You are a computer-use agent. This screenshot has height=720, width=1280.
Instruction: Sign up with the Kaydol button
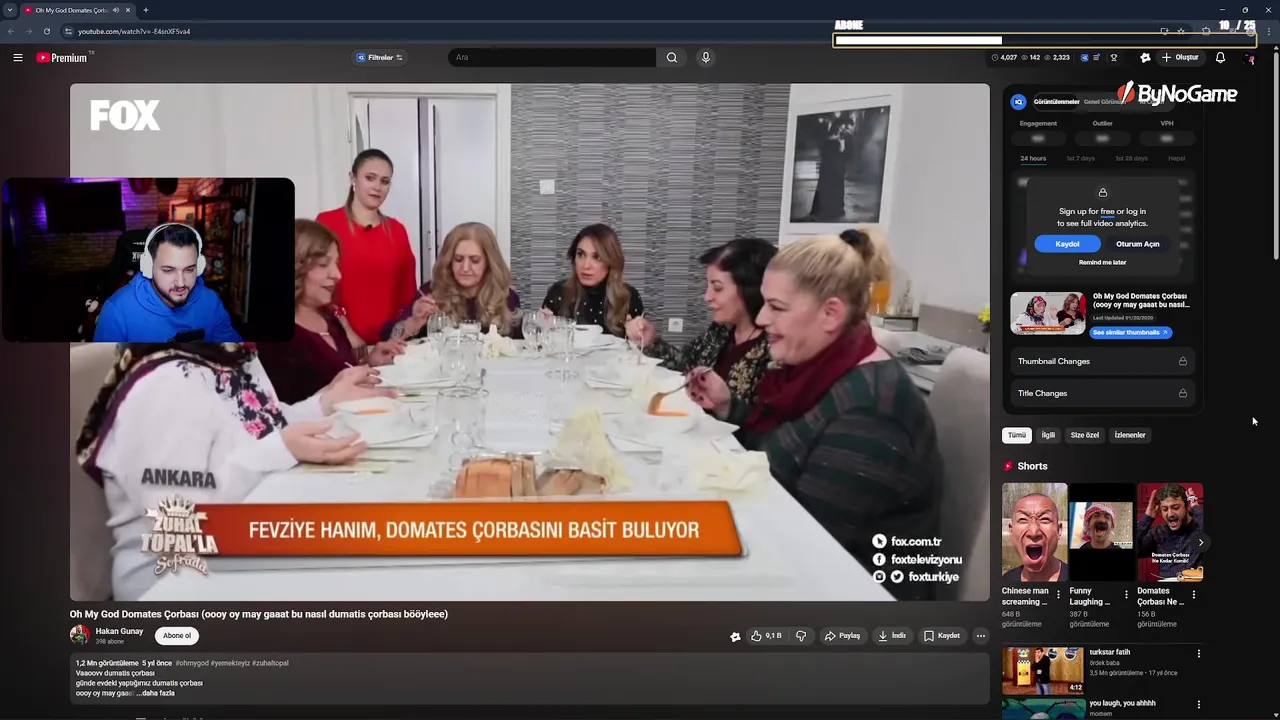[x=1067, y=244]
